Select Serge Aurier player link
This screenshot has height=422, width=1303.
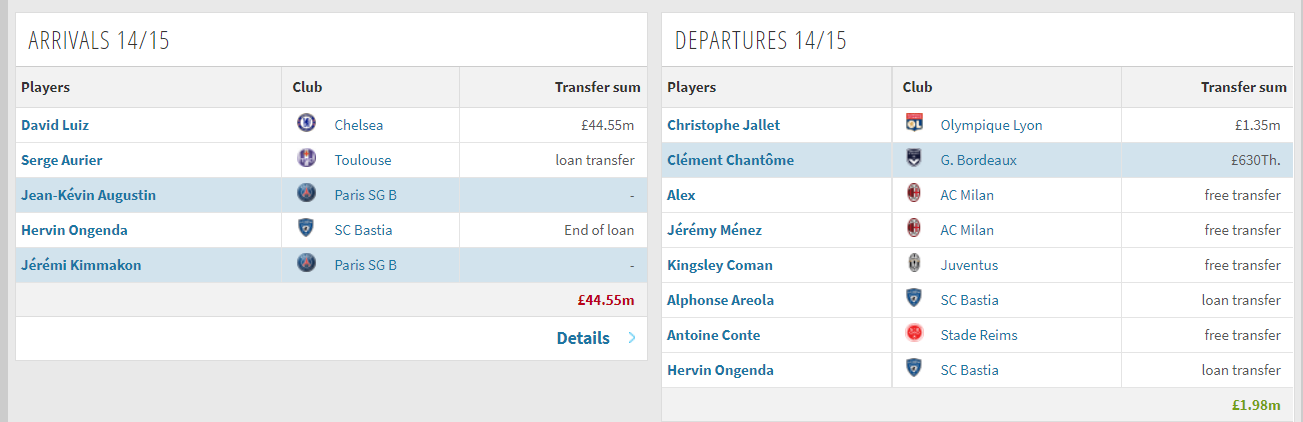[x=62, y=160]
